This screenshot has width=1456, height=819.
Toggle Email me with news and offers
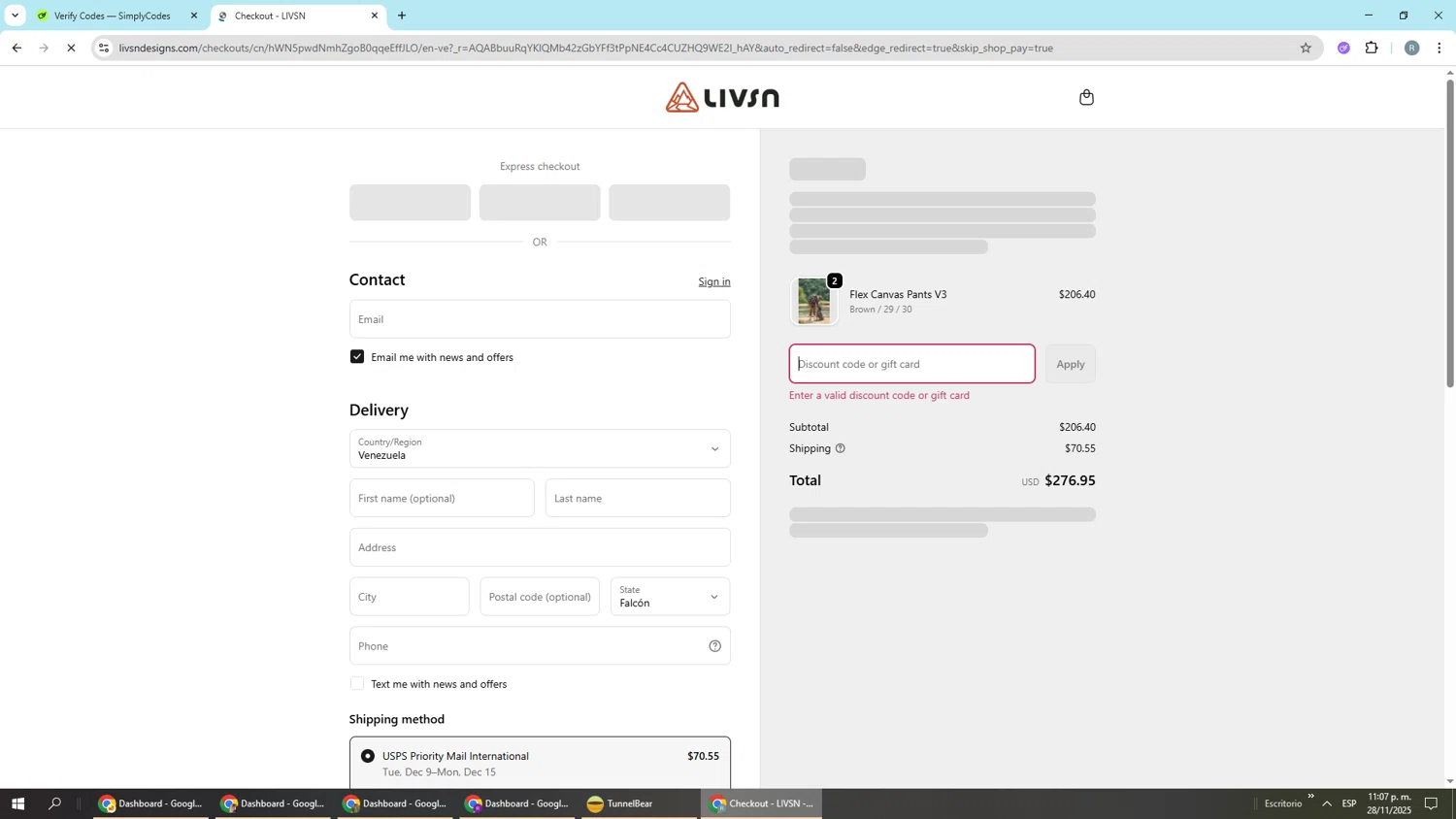[357, 357]
